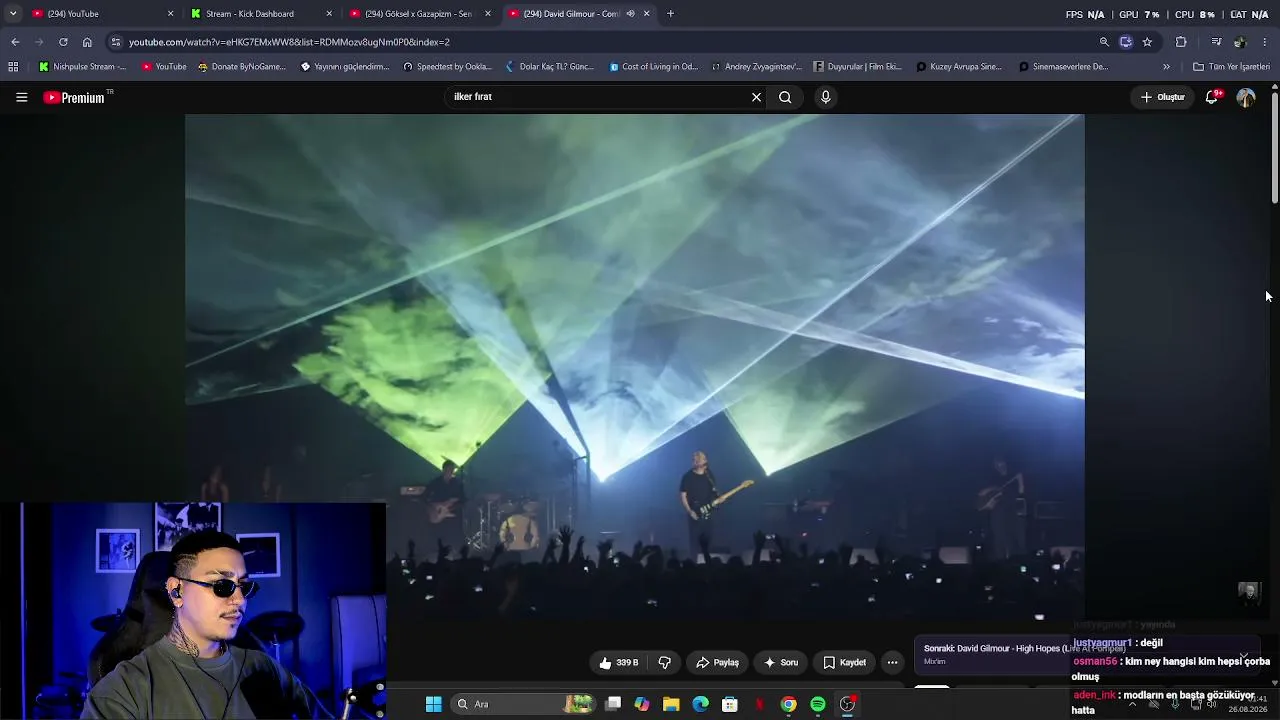Go back in browser history
Viewport: 1280px width, 720px height.
point(15,42)
